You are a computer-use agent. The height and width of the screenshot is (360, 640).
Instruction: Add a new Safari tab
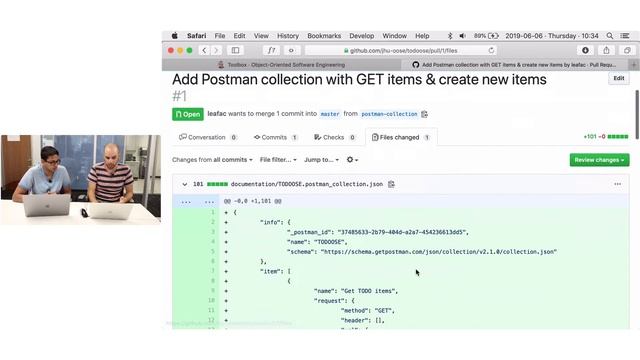point(634,64)
